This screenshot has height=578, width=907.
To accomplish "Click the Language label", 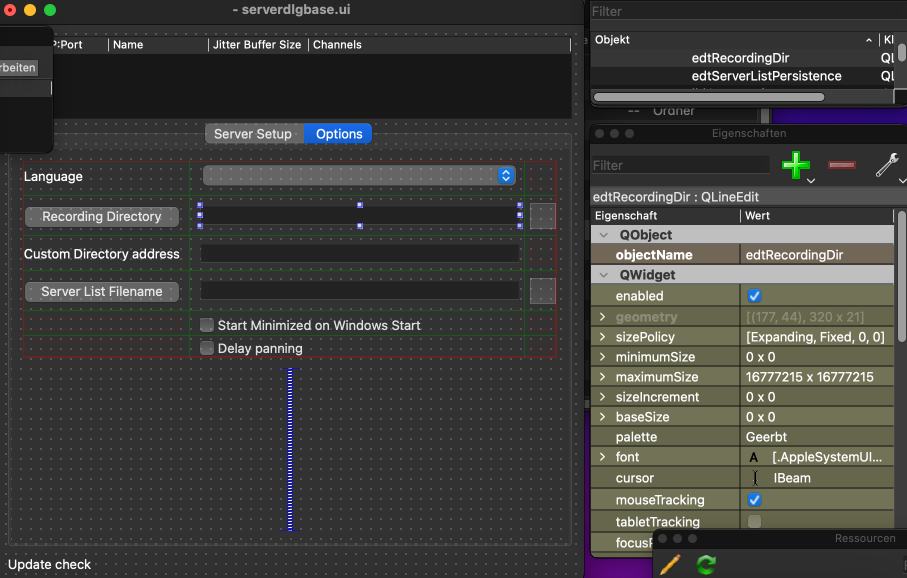I will pos(53,176).
